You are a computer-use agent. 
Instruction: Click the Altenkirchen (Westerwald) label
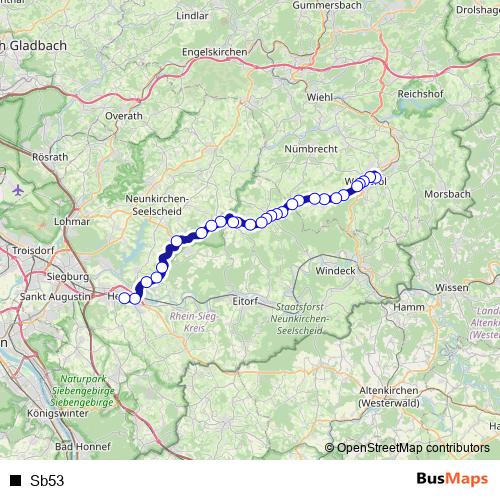pyautogui.click(x=389, y=397)
